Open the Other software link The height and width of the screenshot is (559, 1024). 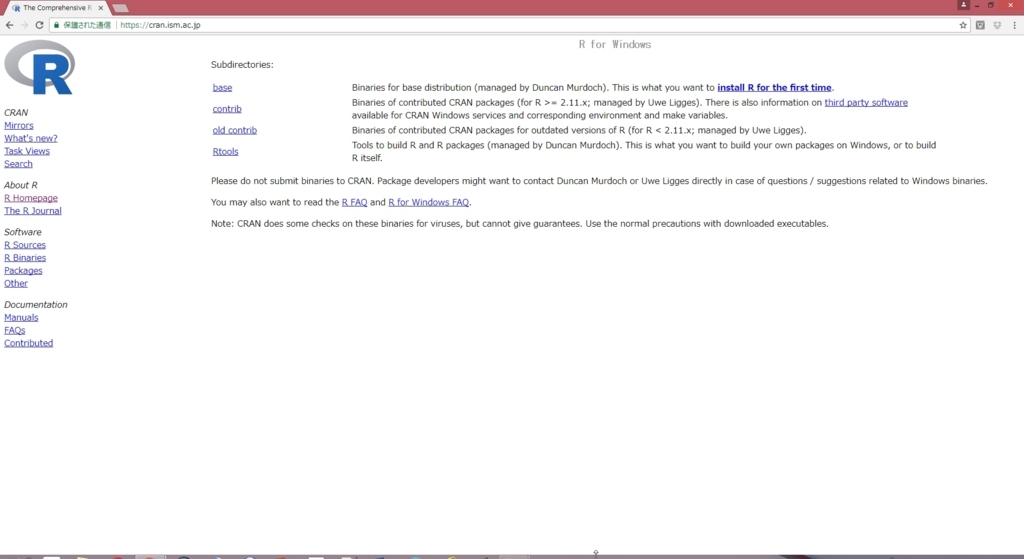click(x=16, y=283)
